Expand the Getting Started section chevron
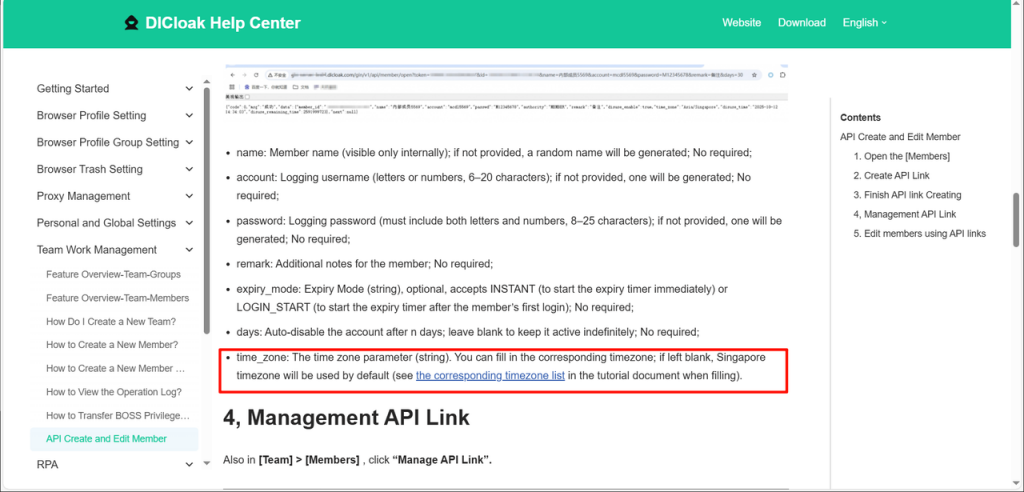Viewport: 1024px width, 492px height. click(189, 89)
